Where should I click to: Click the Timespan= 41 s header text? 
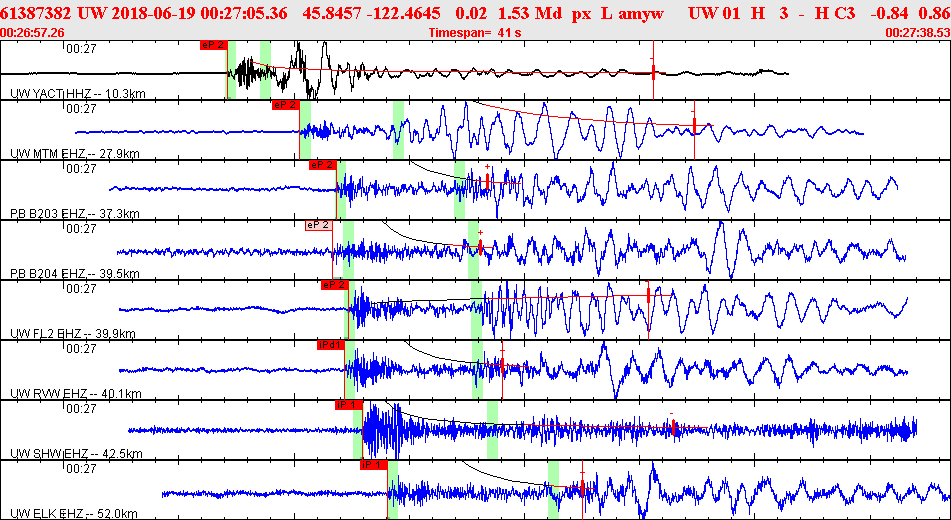tap(475, 33)
